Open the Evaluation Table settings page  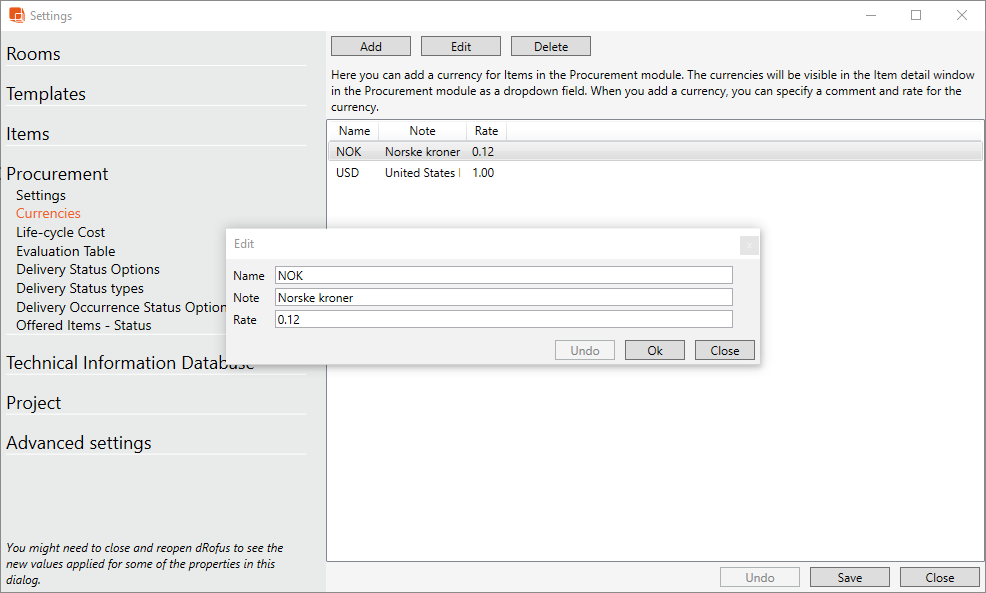[x=66, y=251]
